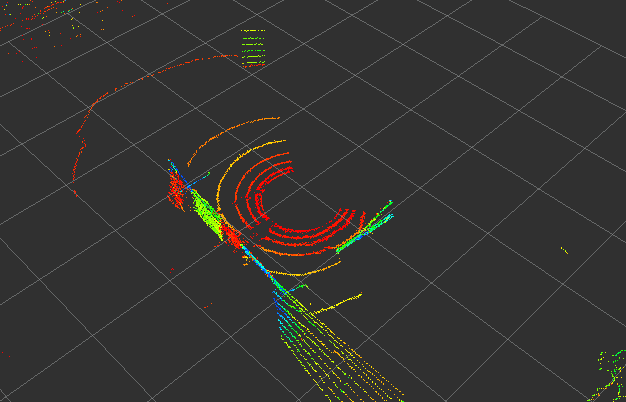Click the cyan tip of the right segment
626x402 pixels.
[389, 204]
